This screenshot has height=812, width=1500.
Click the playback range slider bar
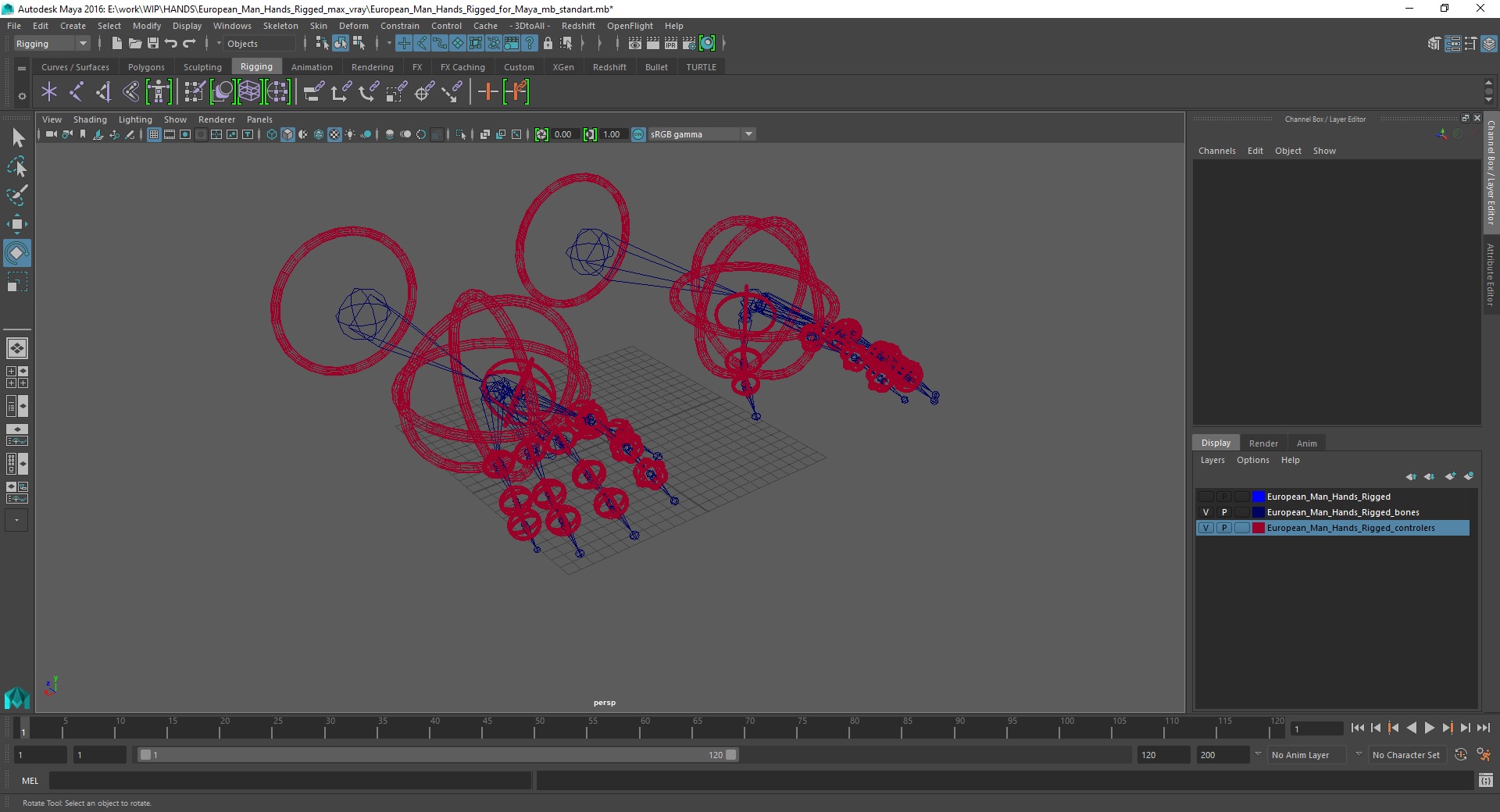(437, 755)
